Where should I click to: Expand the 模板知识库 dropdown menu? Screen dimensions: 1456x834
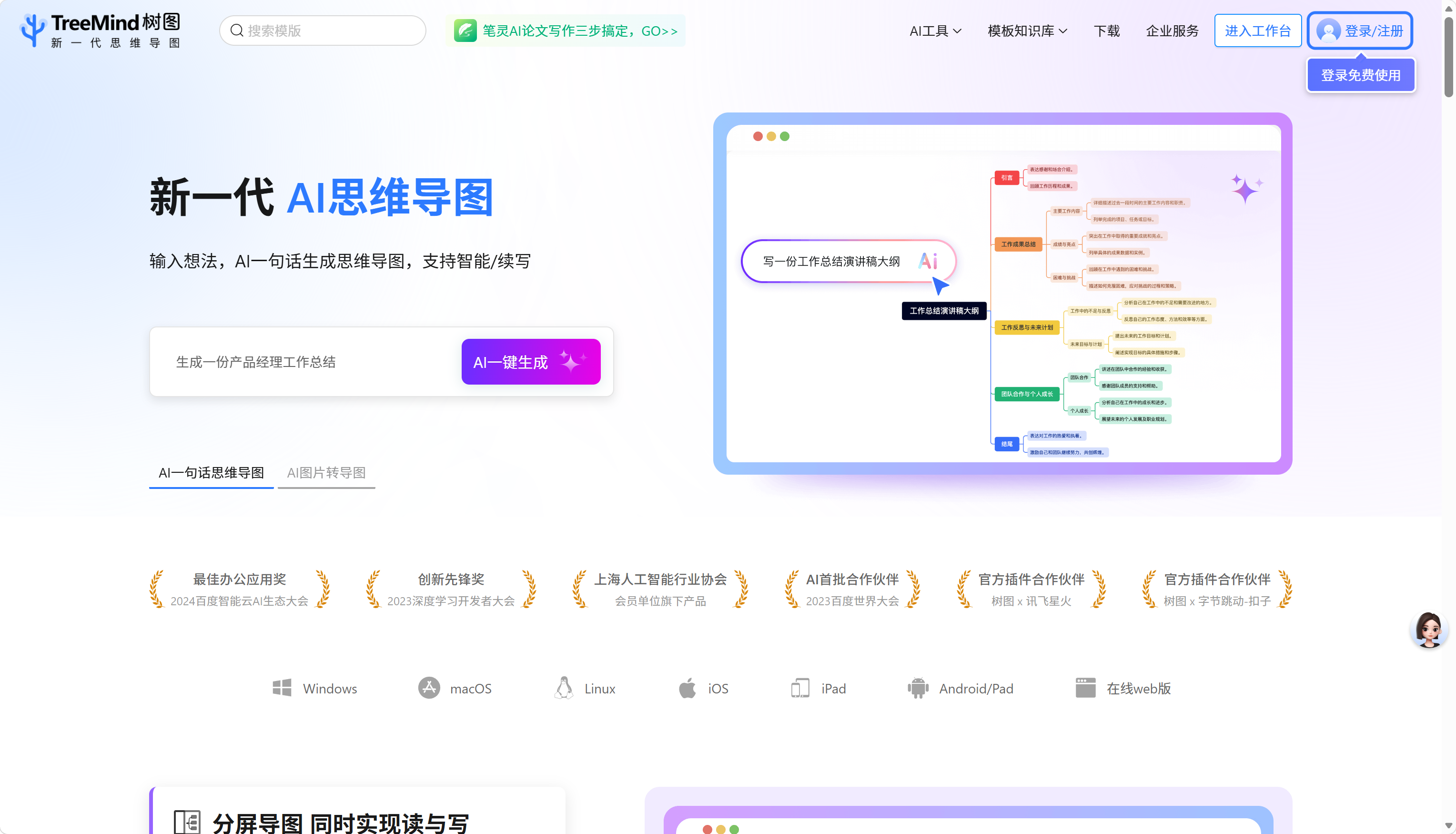tap(1027, 31)
